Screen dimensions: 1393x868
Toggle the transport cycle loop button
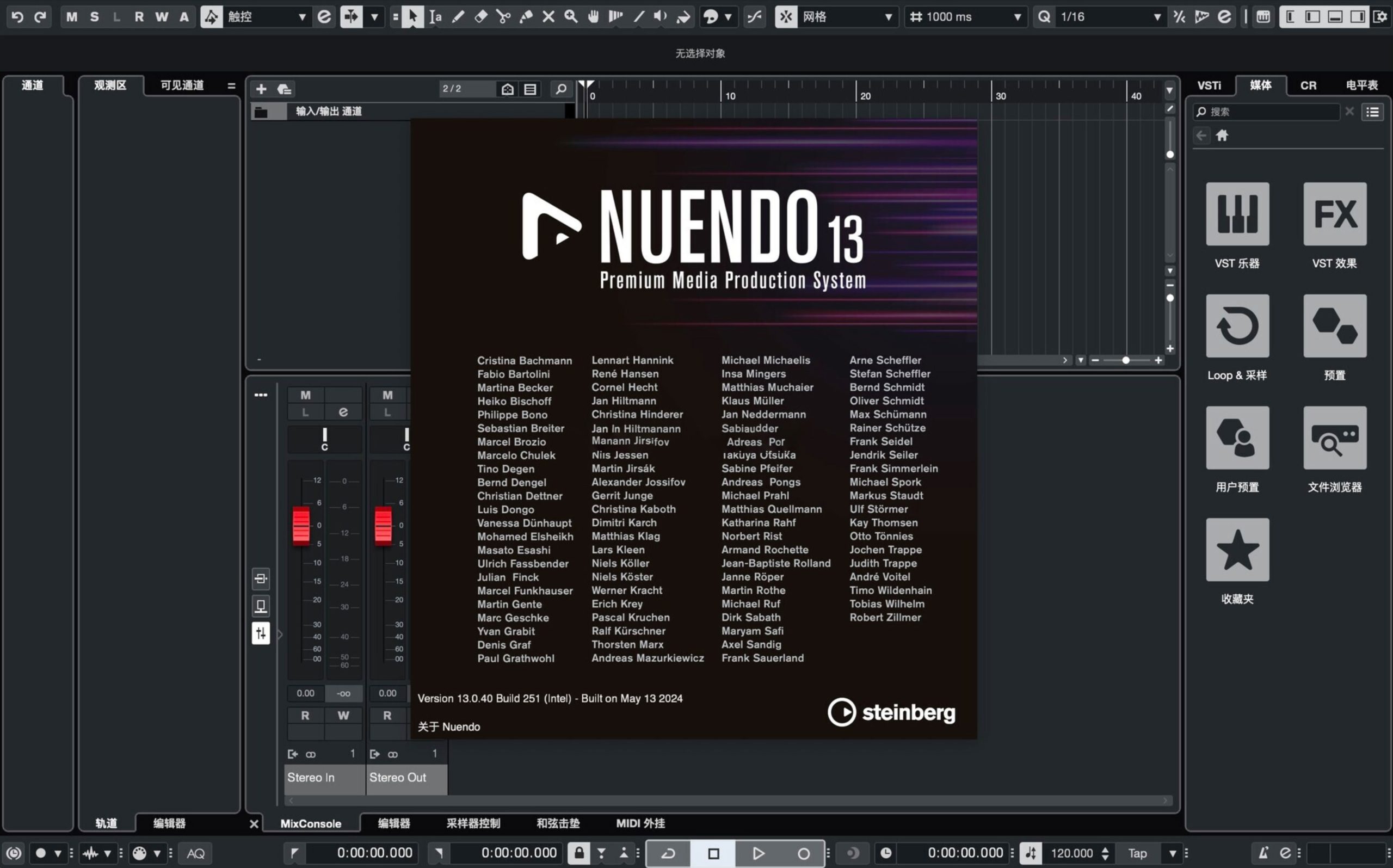[668, 853]
